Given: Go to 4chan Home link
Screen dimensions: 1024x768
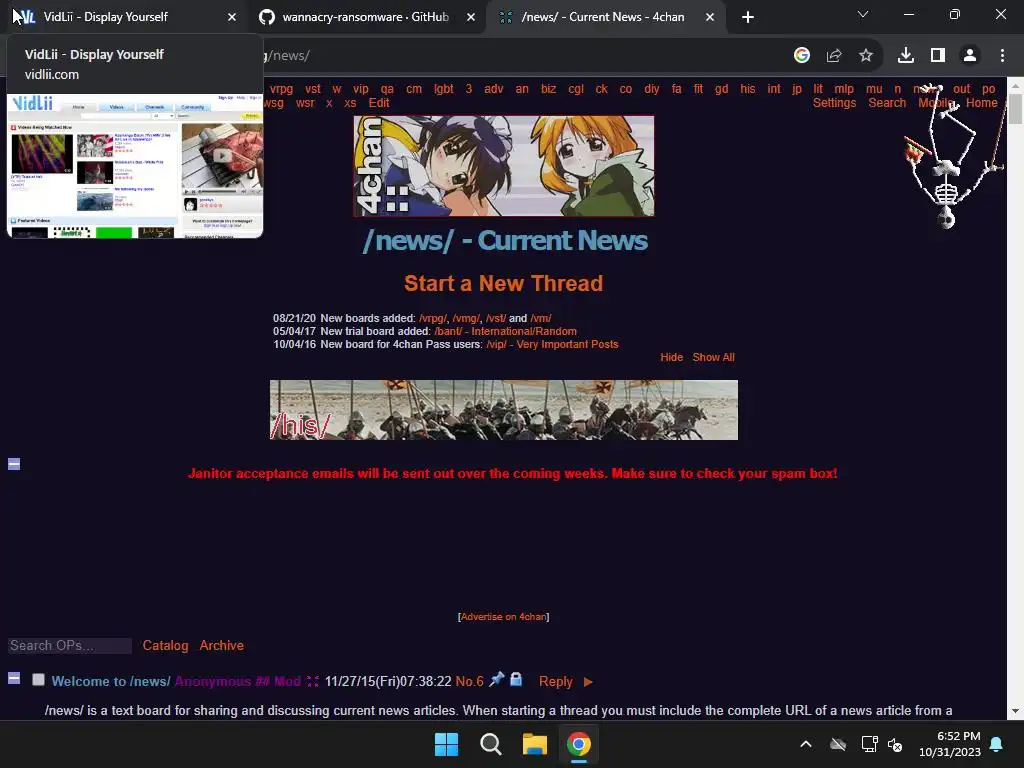Looking at the screenshot, I should point(982,103).
